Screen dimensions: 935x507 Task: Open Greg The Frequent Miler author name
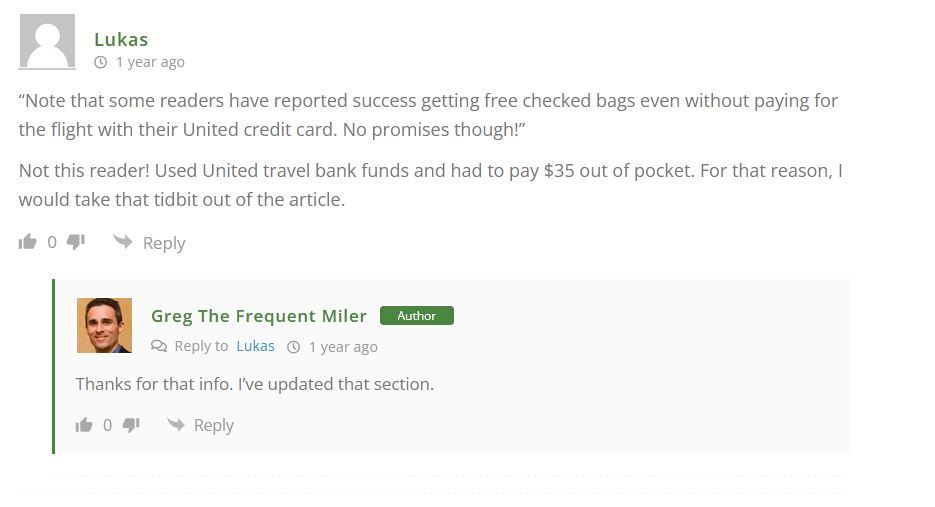(259, 316)
